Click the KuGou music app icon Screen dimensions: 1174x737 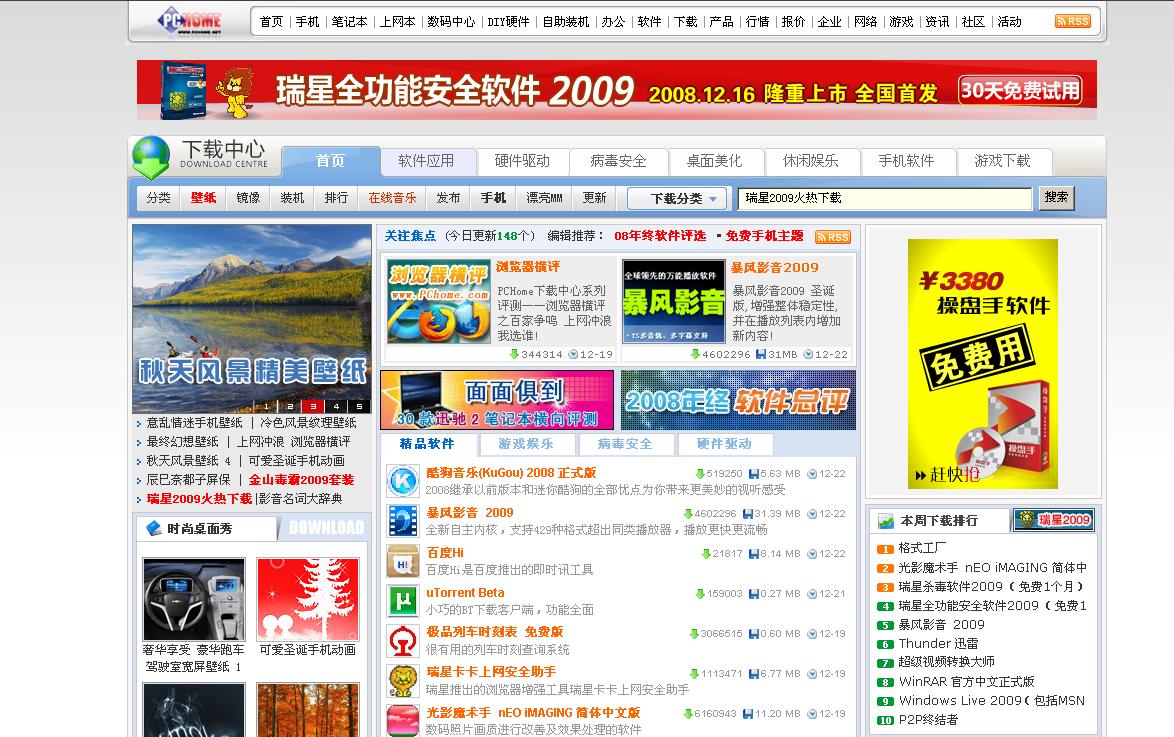pos(403,481)
